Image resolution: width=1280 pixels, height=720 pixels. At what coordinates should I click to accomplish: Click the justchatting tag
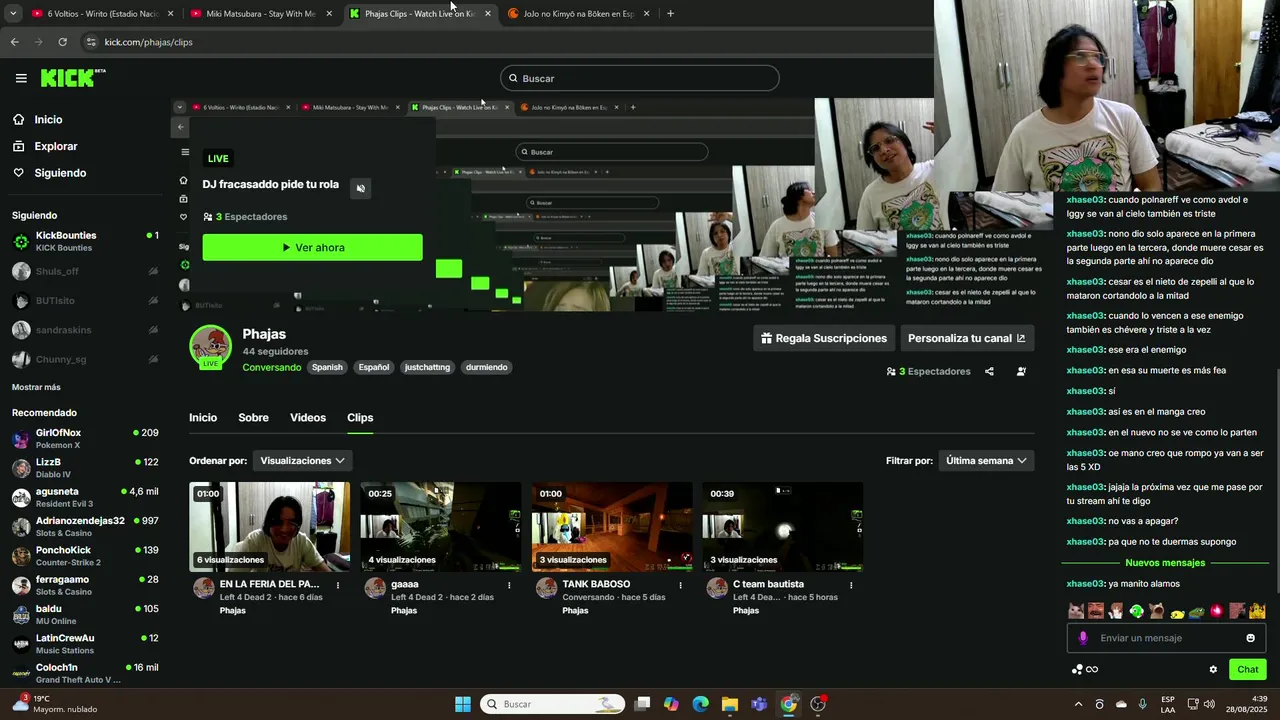point(427,367)
